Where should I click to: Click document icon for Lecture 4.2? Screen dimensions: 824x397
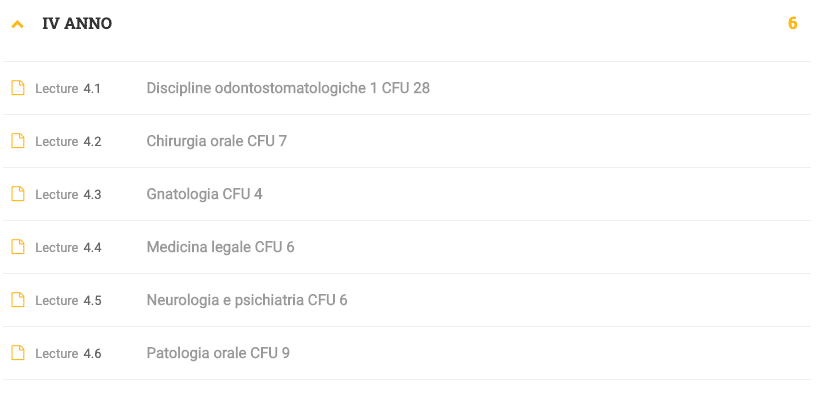tap(18, 141)
